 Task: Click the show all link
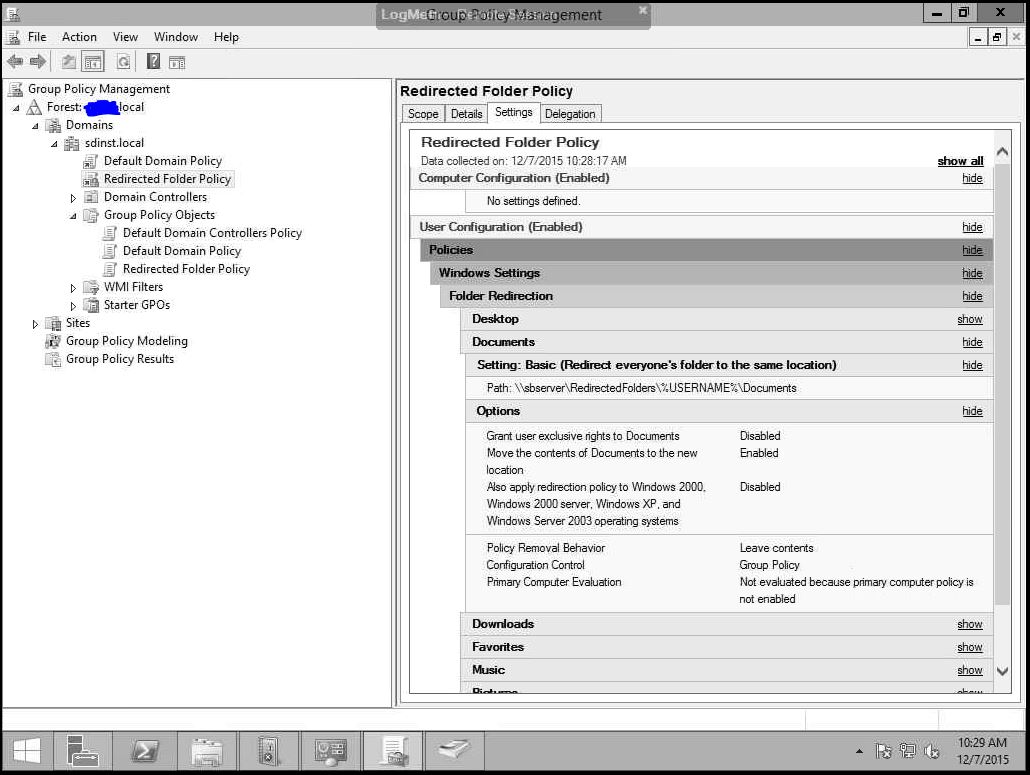click(x=959, y=161)
